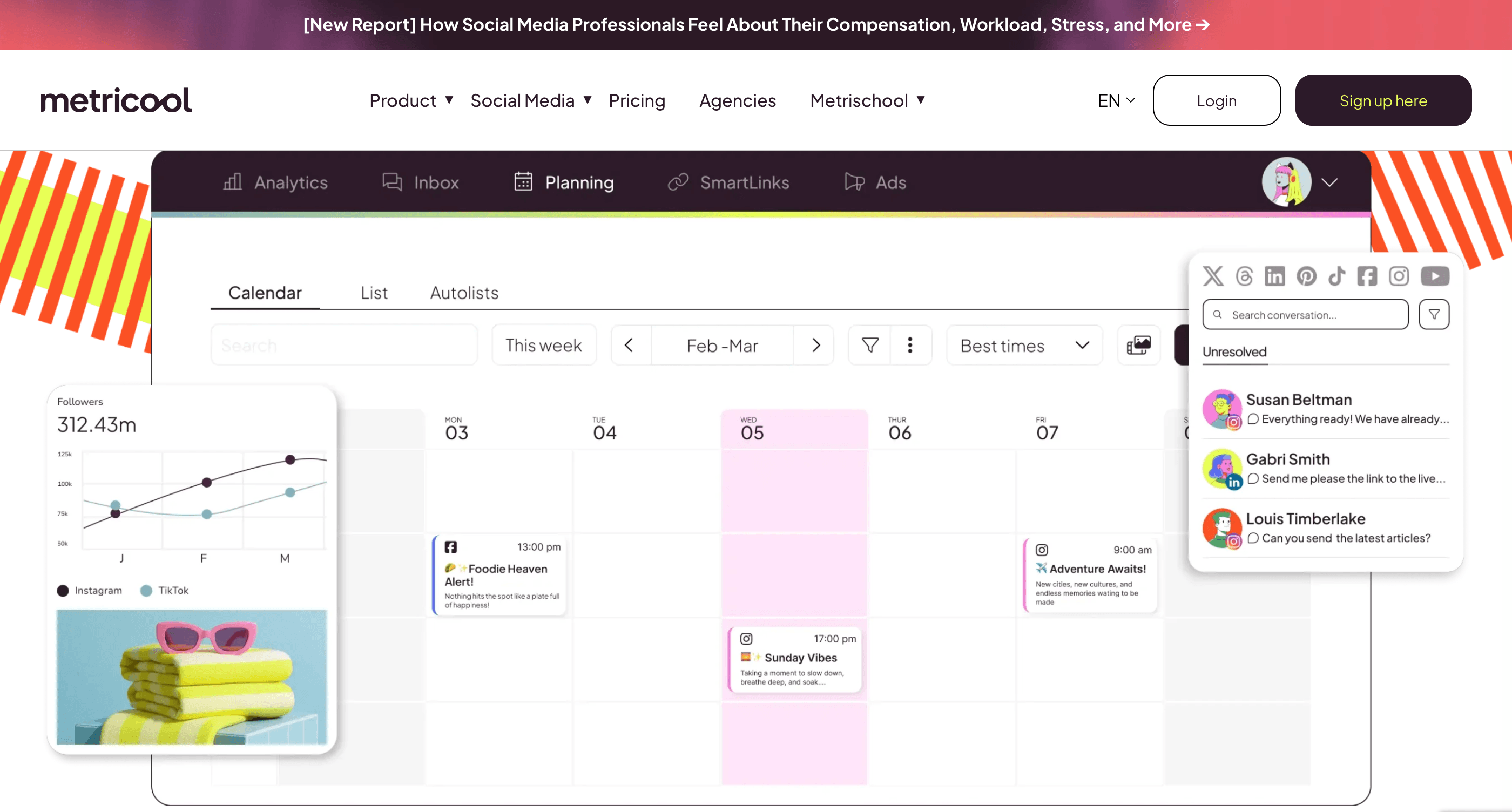Screen dimensions: 1512x812
Task: Open the Best times dropdown
Action: tap(1024, 345)
